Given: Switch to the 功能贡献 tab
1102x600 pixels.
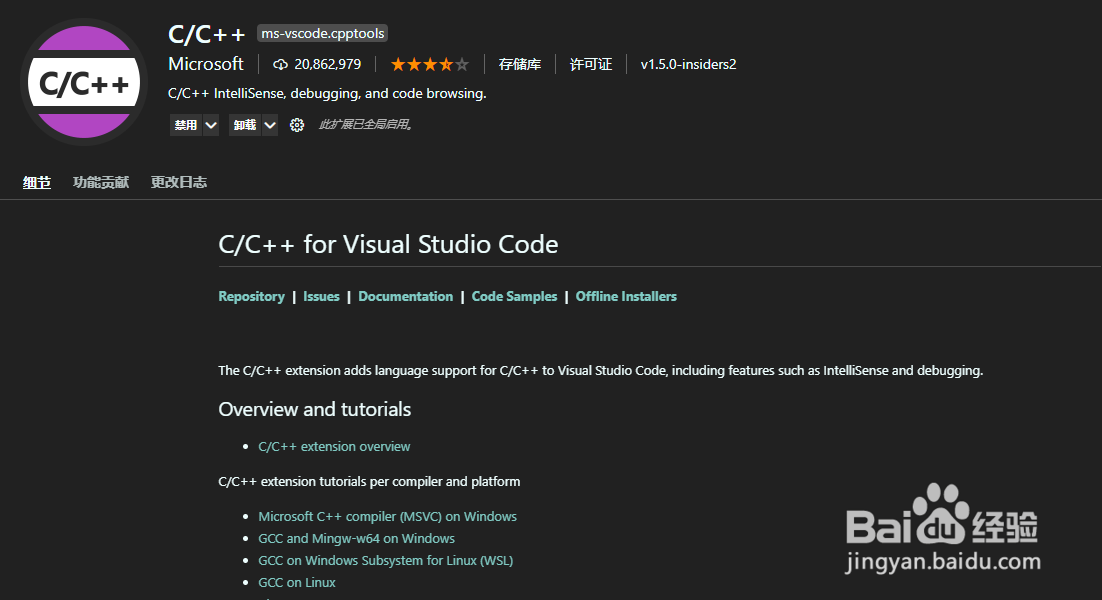Looking at the screenshot, I should 101,182.
